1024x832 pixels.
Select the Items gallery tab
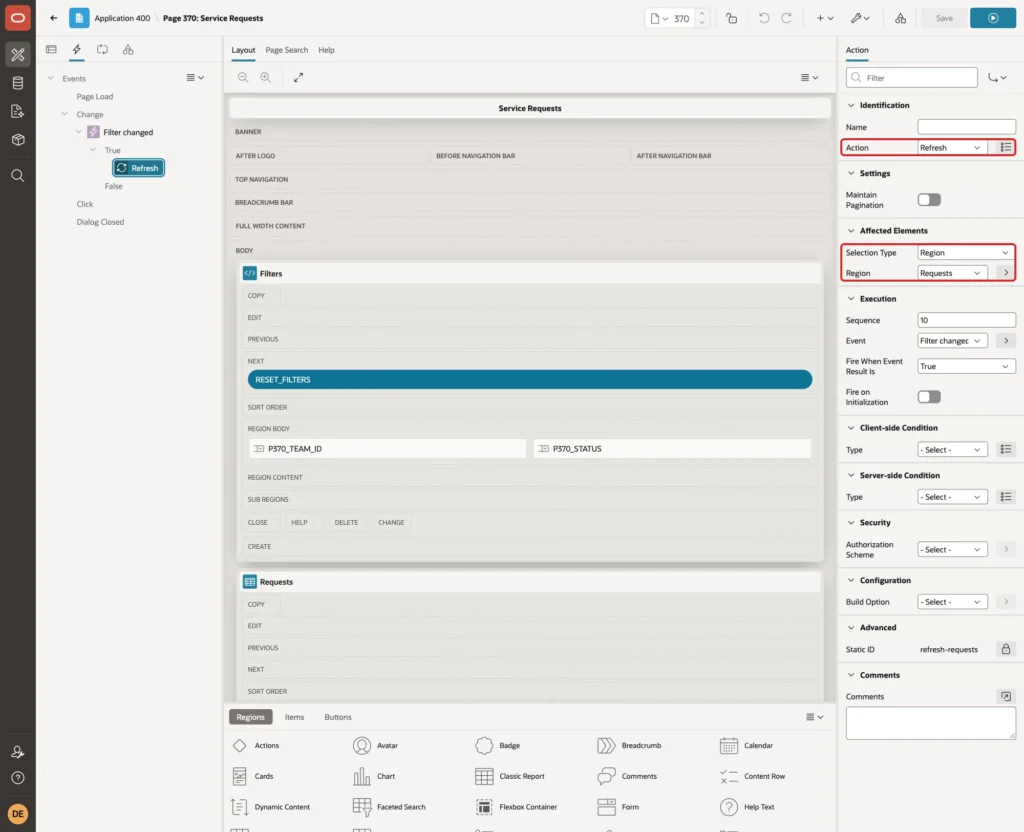[x=295, y=717]
